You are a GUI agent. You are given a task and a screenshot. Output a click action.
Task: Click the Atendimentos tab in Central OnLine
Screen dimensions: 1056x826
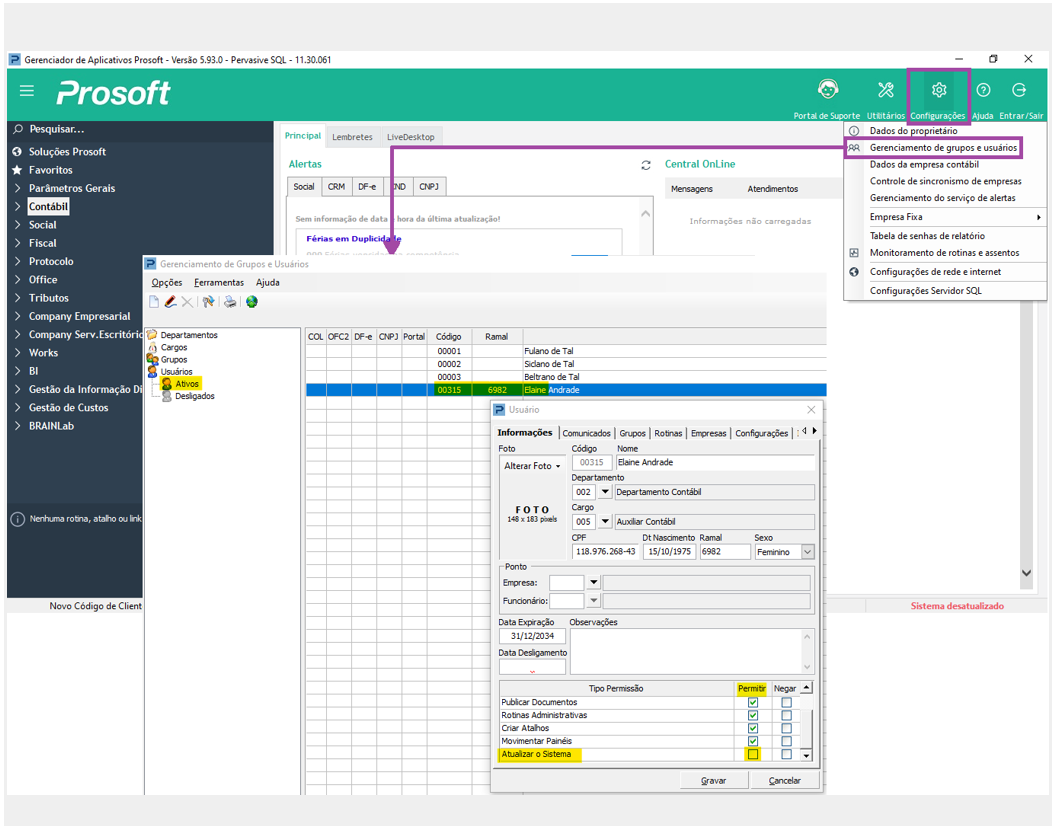point(772,189)
